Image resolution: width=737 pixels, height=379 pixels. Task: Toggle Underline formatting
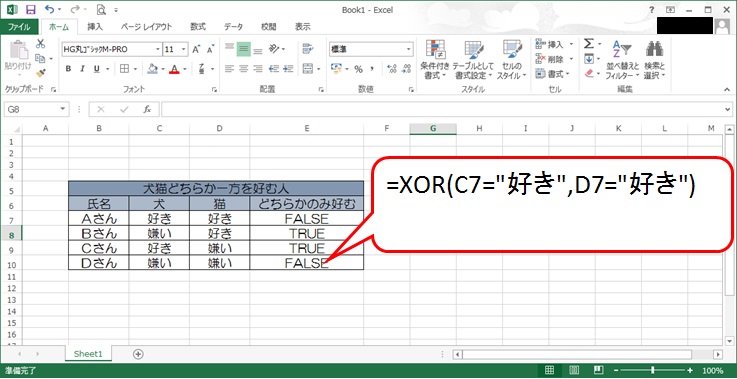[96, 69]
